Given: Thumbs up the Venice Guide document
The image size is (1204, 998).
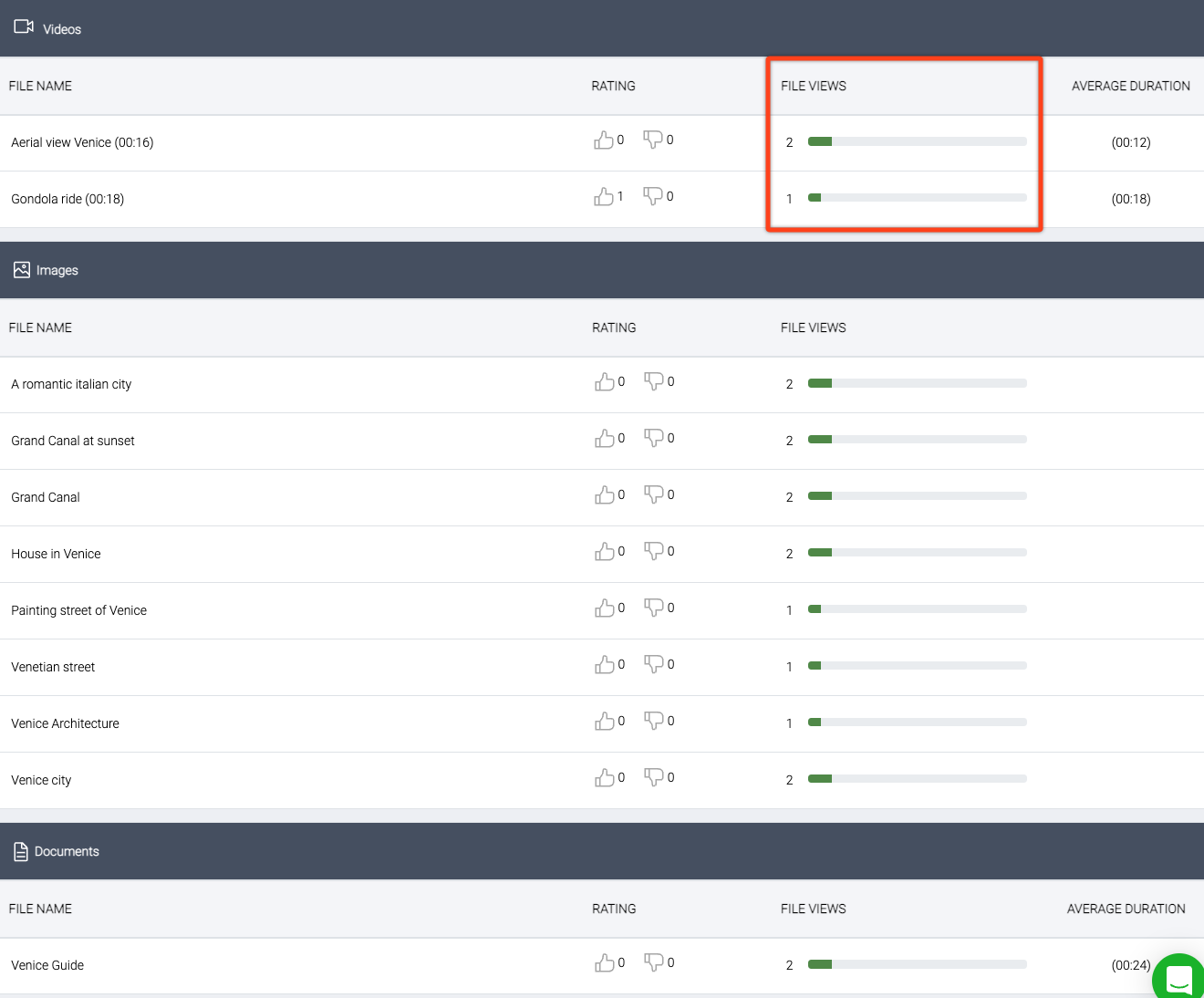Looking at the screenshot, I should click(x=604, y=963).
